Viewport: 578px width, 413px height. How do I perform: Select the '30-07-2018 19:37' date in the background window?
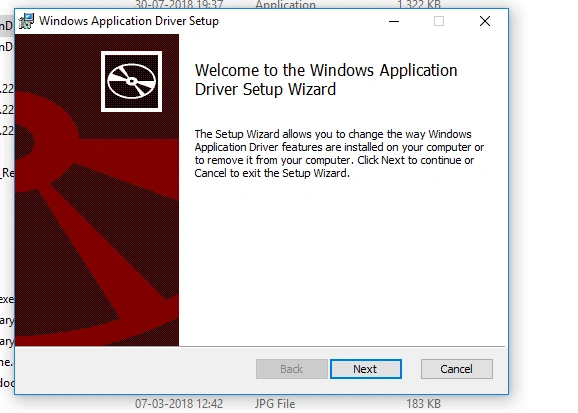click(x=179, y=4)
